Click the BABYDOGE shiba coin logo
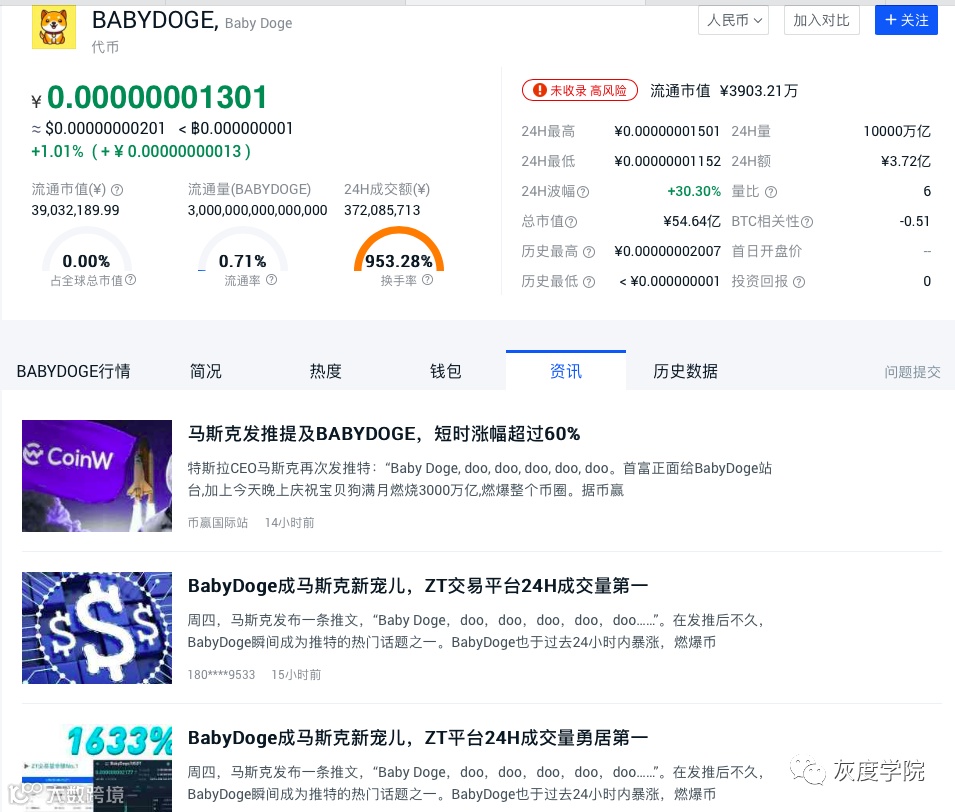Screen dimensions: 955x812 coord(54,27)
